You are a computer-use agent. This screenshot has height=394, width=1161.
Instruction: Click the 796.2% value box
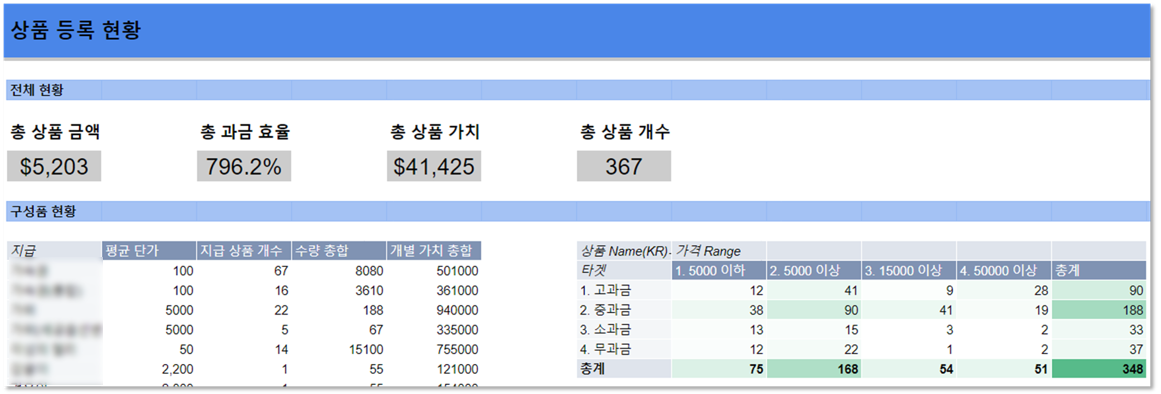[244, 167]
